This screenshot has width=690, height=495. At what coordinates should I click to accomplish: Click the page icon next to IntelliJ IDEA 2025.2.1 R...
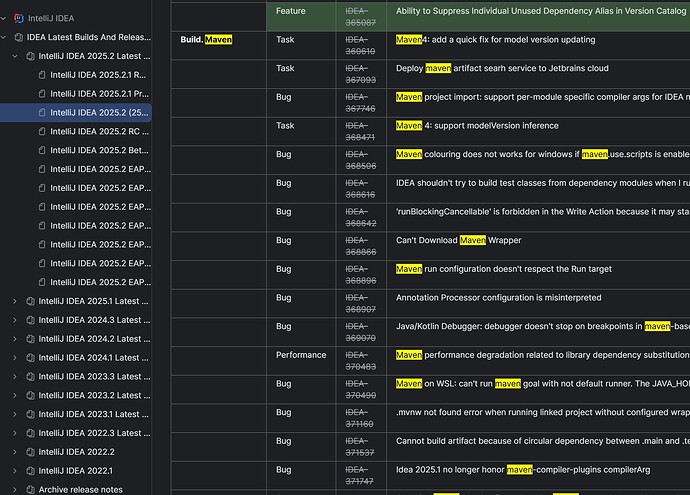coord(42,75)
